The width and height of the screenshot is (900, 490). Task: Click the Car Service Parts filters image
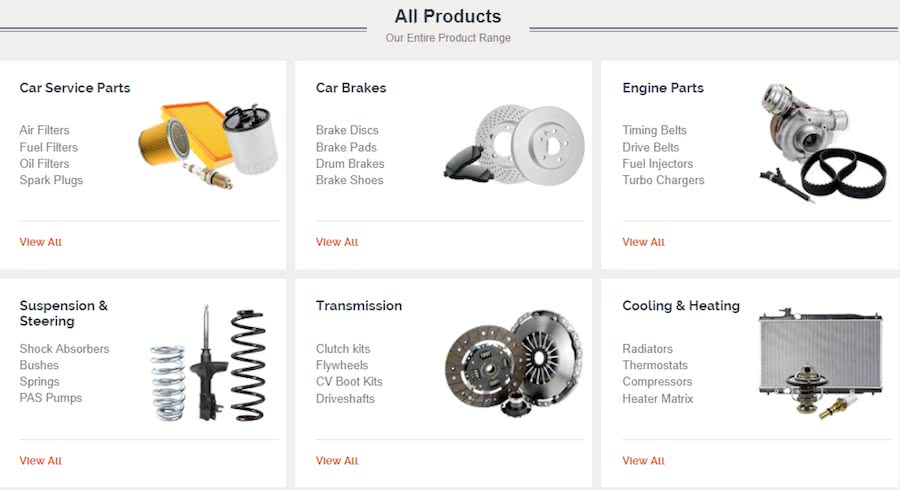pos(208,146)
